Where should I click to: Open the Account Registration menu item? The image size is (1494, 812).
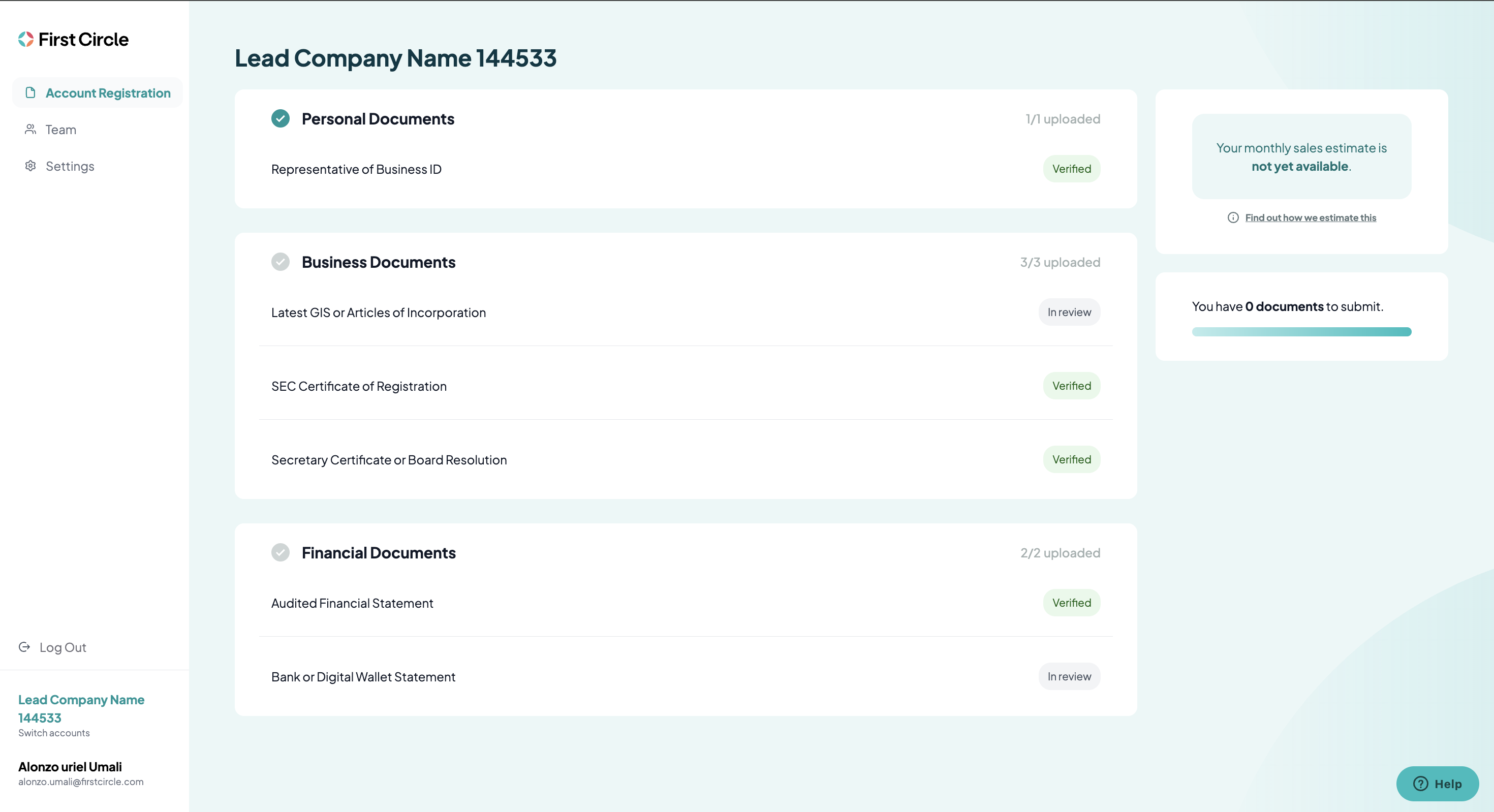[x=98, y=93]
